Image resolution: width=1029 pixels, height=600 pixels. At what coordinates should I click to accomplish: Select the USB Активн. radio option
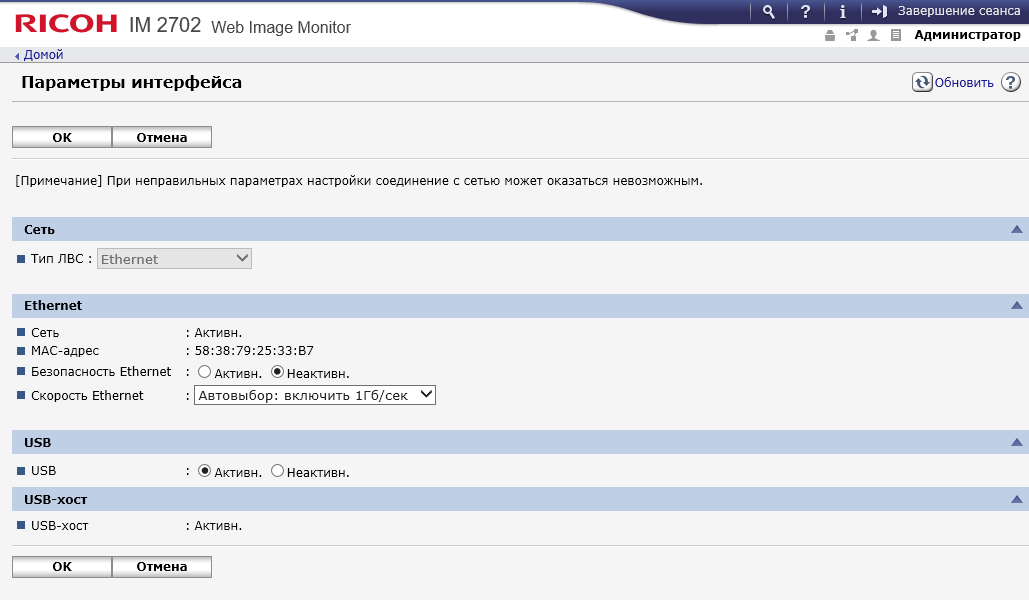coord(205,471)
